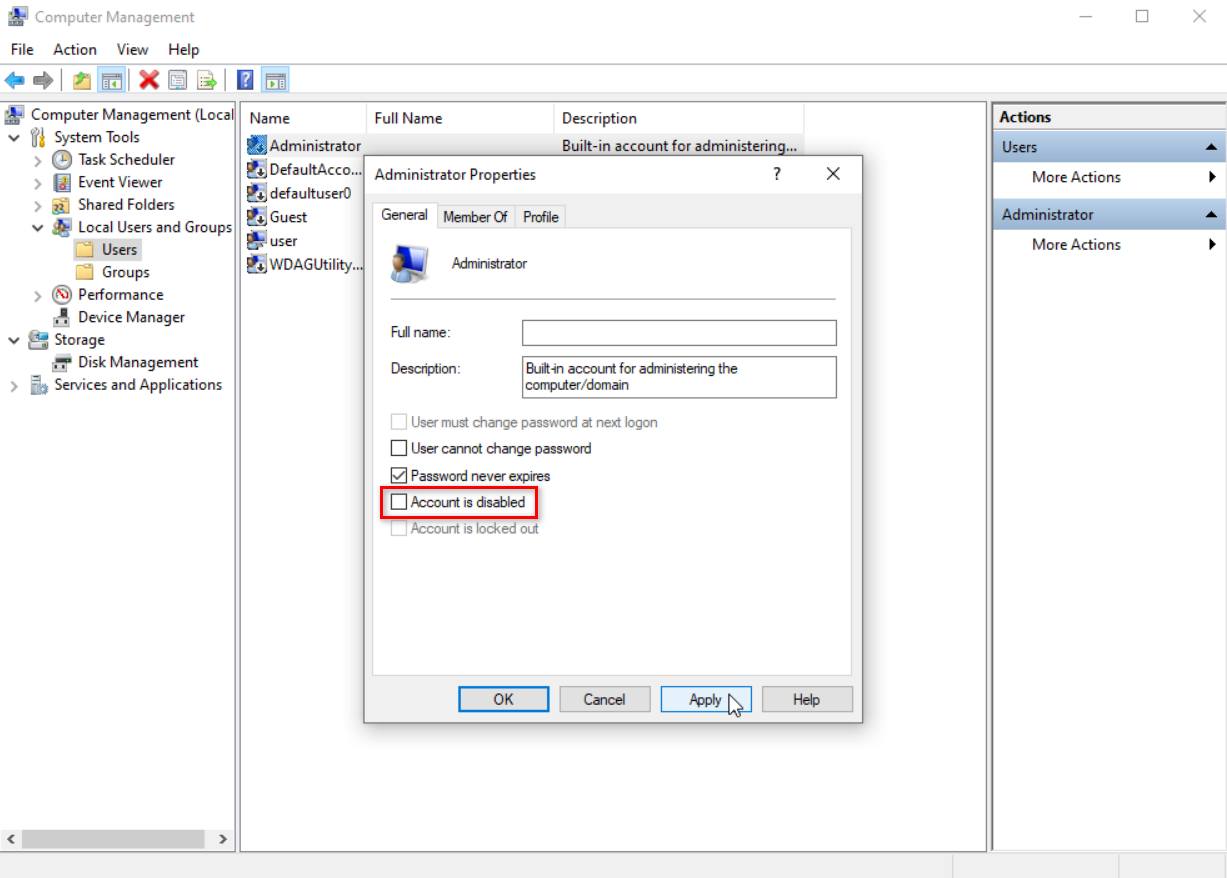Click the dialog's Help button

[806, 700]
